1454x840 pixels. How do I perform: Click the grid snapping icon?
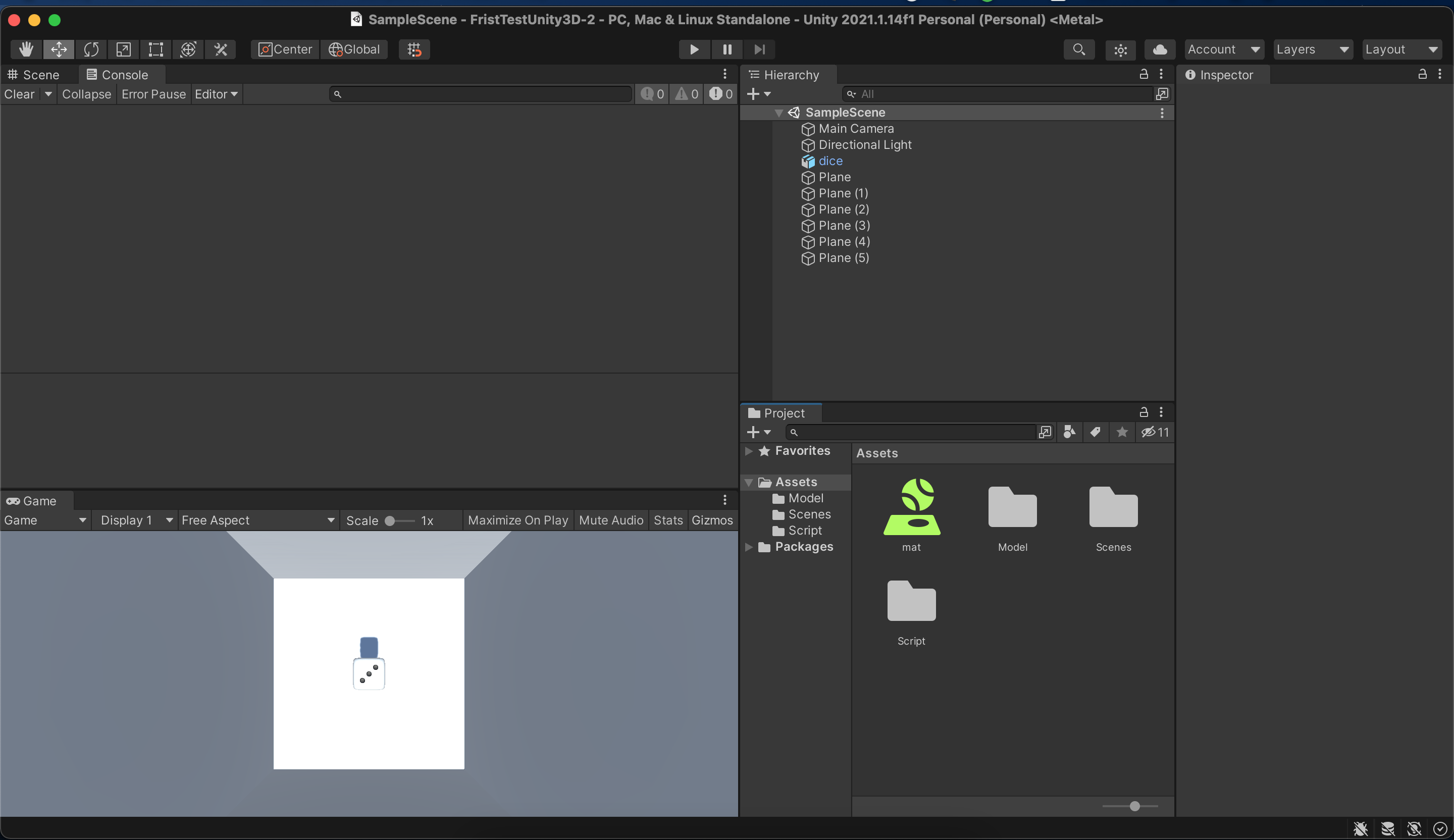pyautogui.click(x=414, y=49)
